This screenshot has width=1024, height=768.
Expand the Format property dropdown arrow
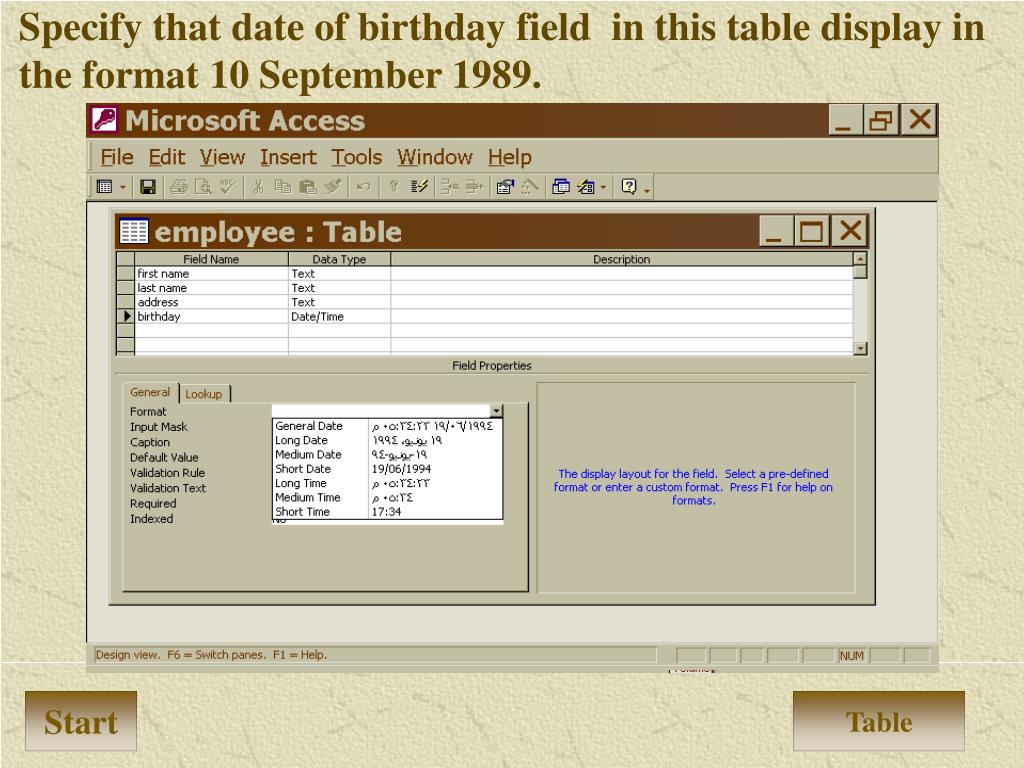pyautogui.click(x=497, y=411)
